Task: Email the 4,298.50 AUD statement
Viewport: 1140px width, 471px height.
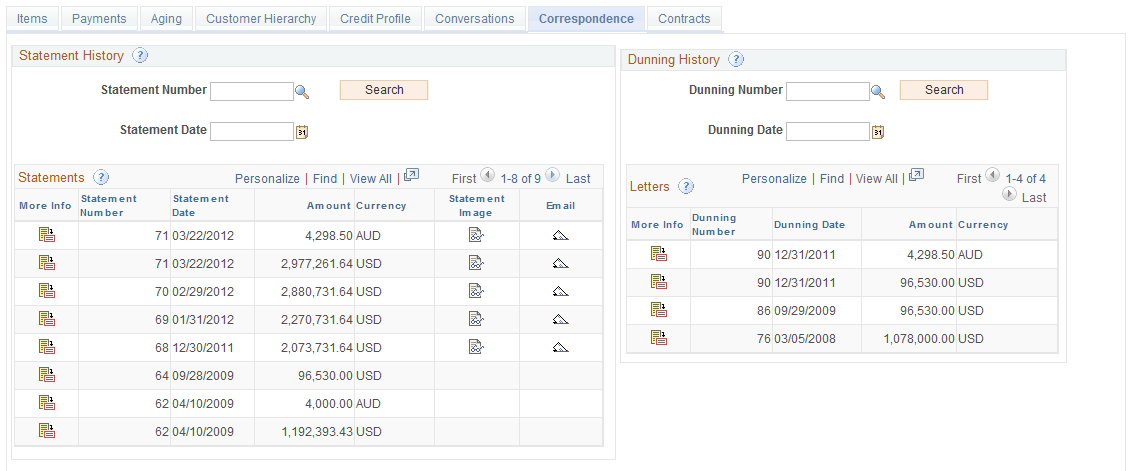Action: click(560, 235)
